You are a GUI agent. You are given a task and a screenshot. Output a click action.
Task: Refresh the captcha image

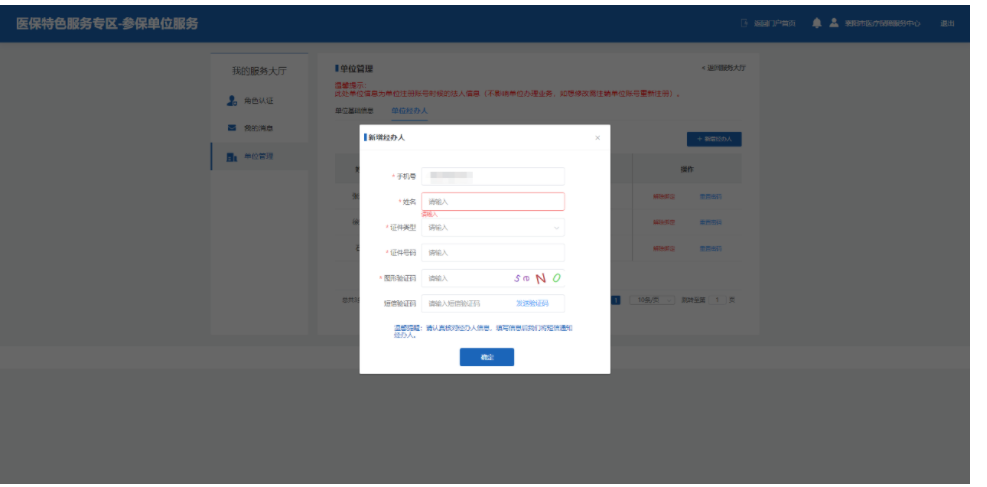click(x=537, y=278)
